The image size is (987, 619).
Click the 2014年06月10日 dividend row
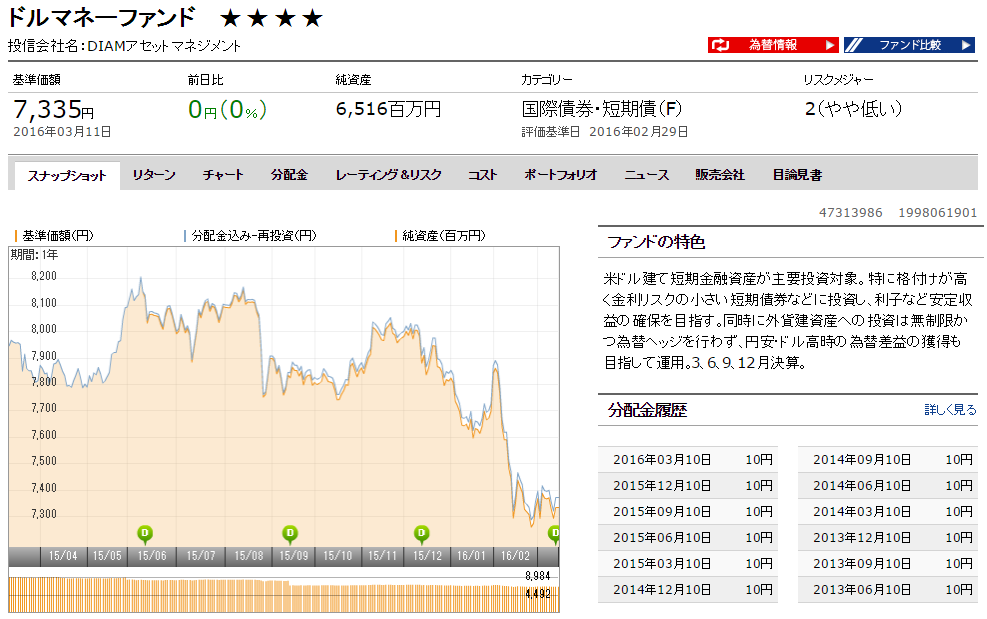[888, 486]
